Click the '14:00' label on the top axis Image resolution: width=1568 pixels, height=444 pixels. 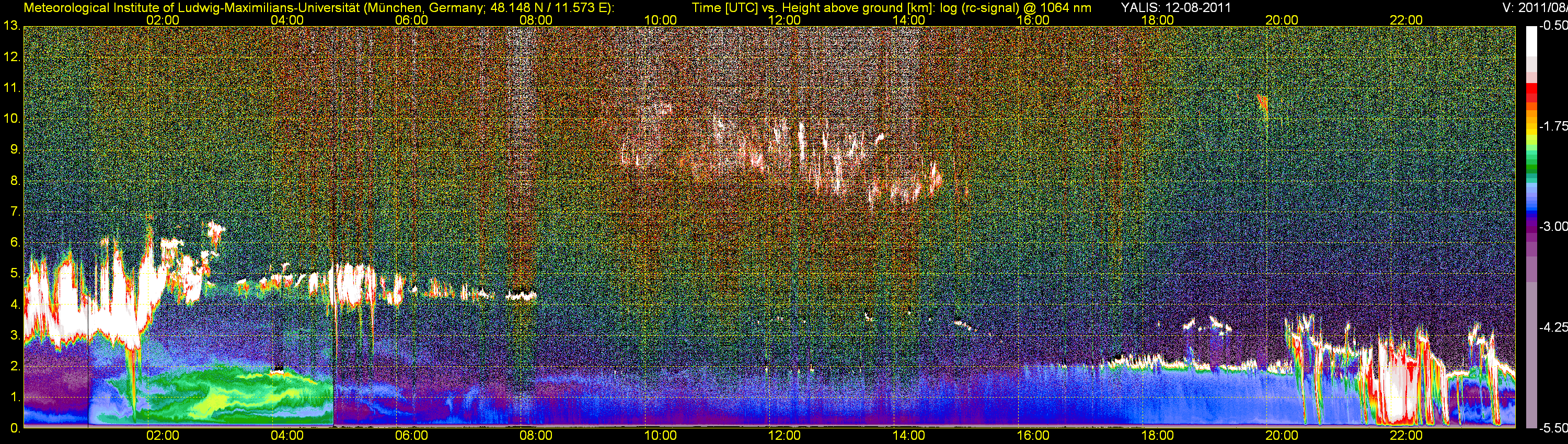[x=909, y=20]
